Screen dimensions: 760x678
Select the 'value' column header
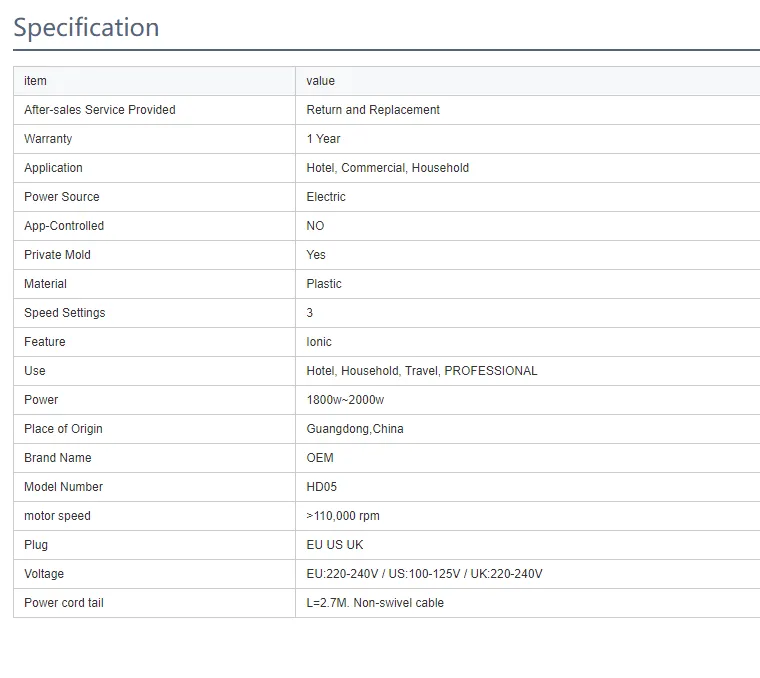320,80
